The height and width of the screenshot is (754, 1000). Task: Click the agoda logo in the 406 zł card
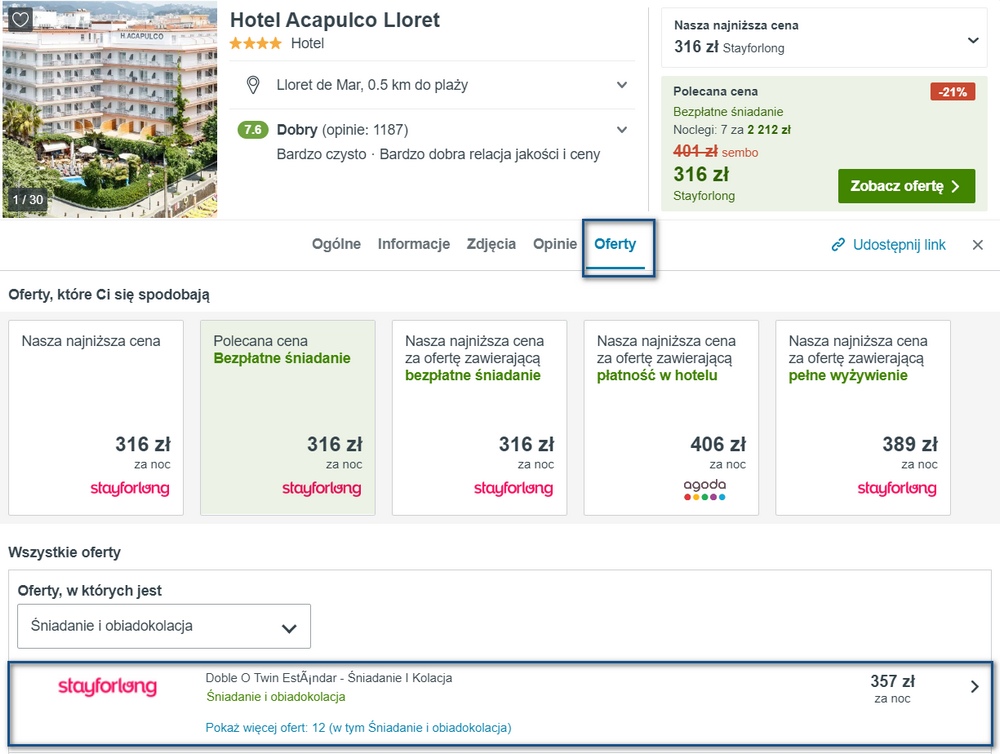tap(705, 489)
